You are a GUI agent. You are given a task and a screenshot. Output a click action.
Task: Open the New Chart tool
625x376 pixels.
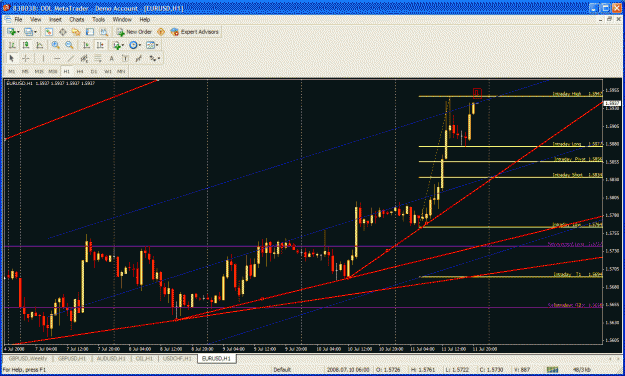(x=12, y=32)
